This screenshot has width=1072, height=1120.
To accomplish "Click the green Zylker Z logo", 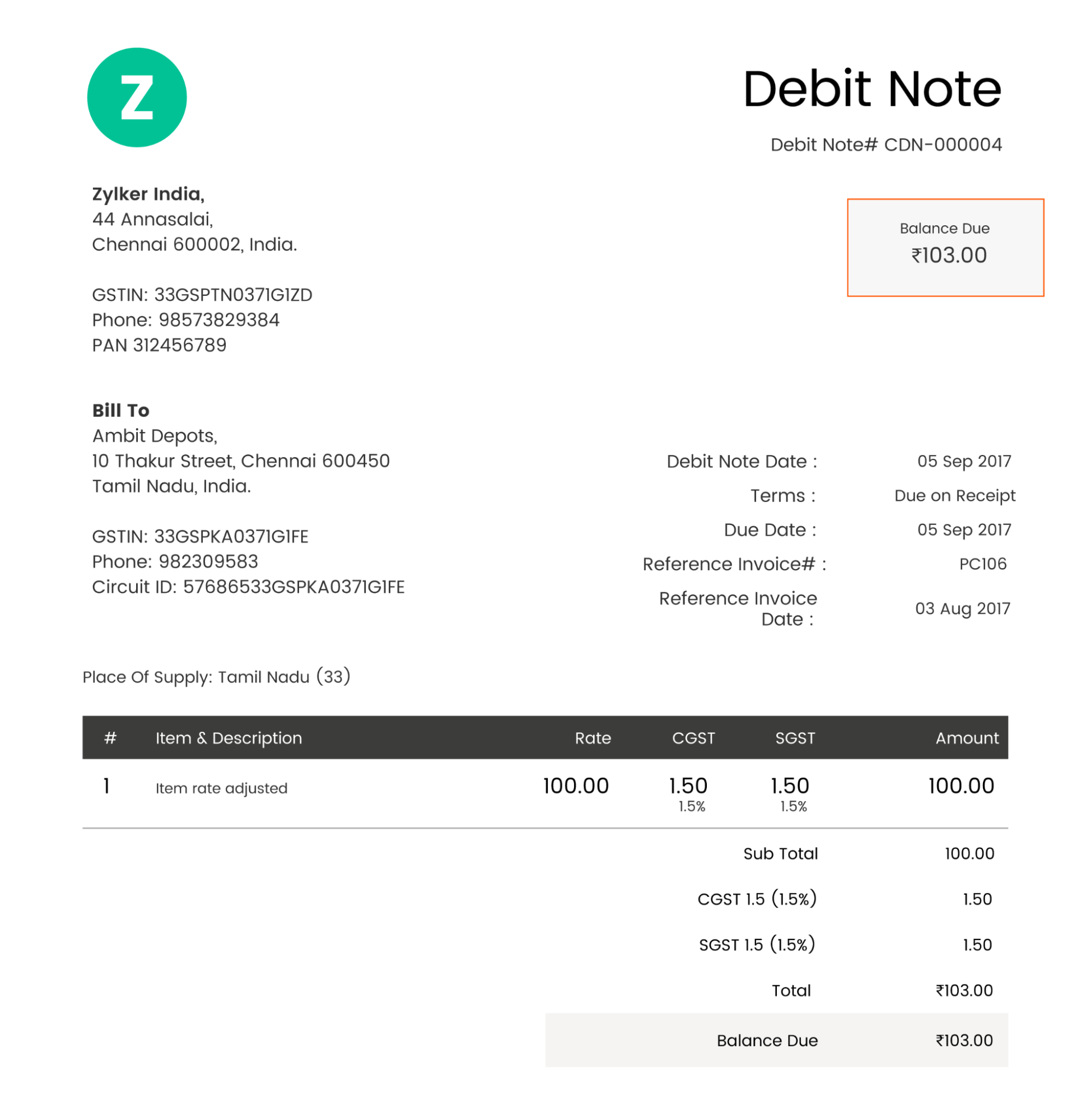I will coord(137,97).
